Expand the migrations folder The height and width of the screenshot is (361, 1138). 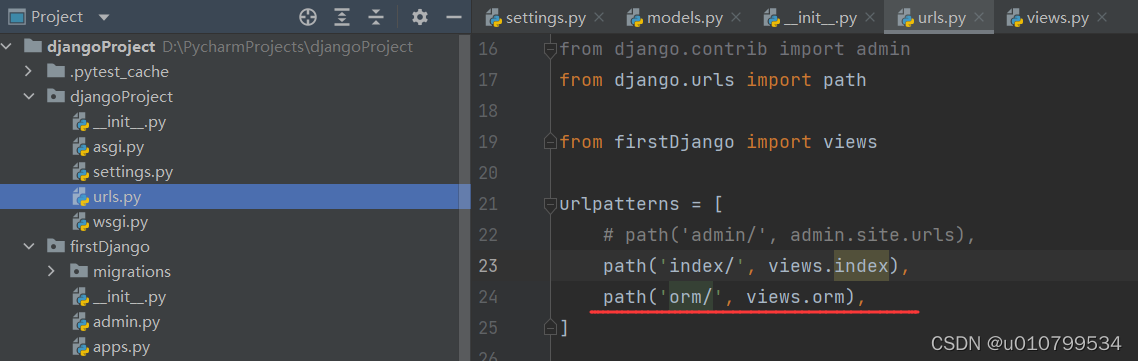[x=52, y=272]
